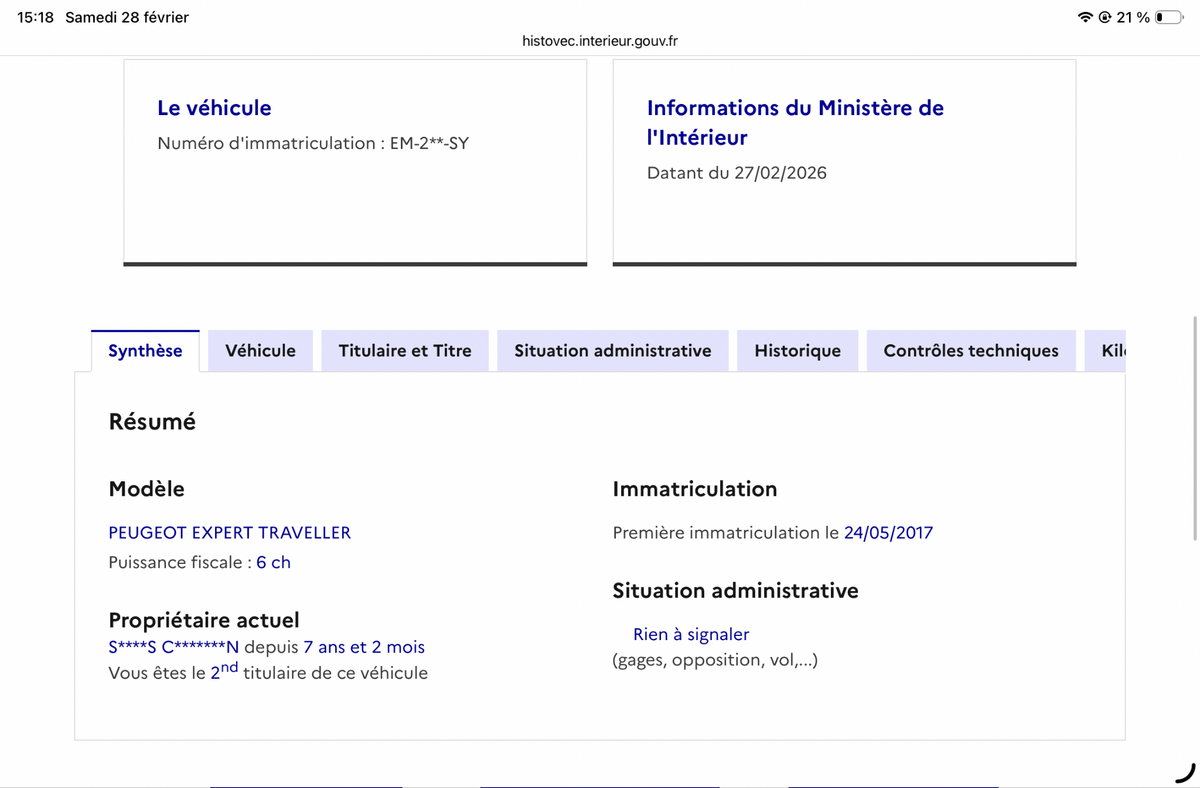Tap the date Samedi 28 février

[x=127, y=17]
